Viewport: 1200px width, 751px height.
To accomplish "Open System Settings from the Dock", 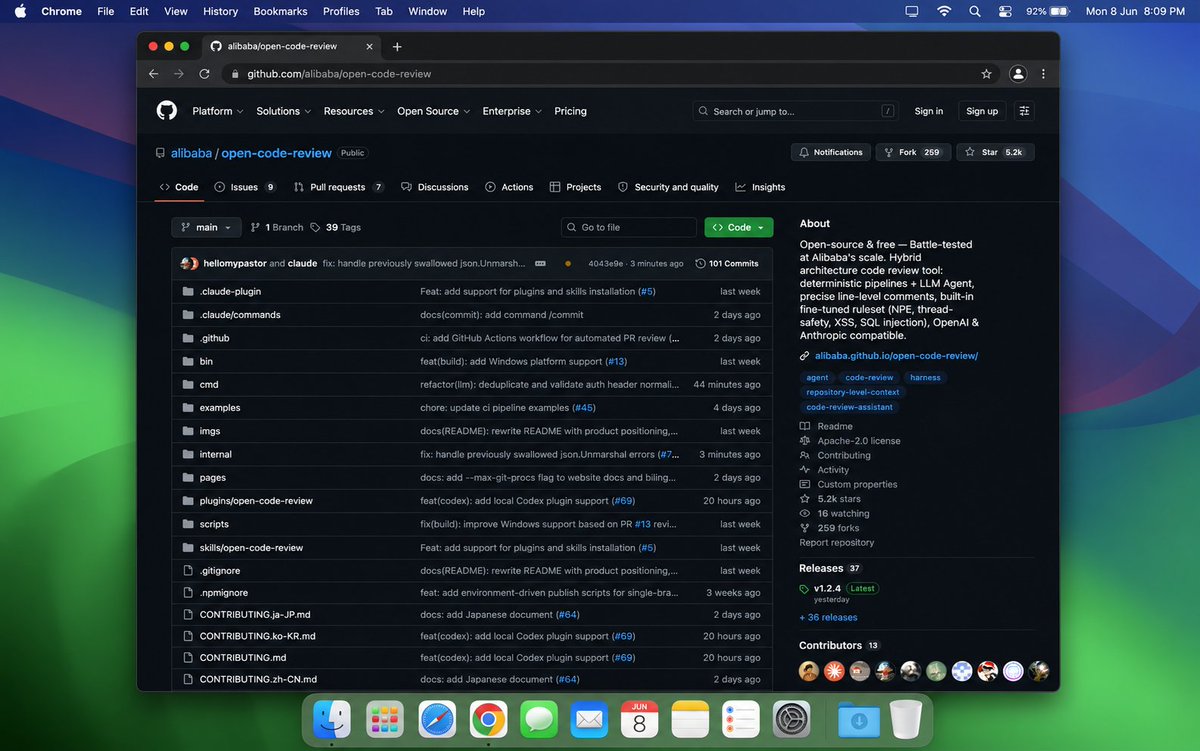I will pos(793,719).
